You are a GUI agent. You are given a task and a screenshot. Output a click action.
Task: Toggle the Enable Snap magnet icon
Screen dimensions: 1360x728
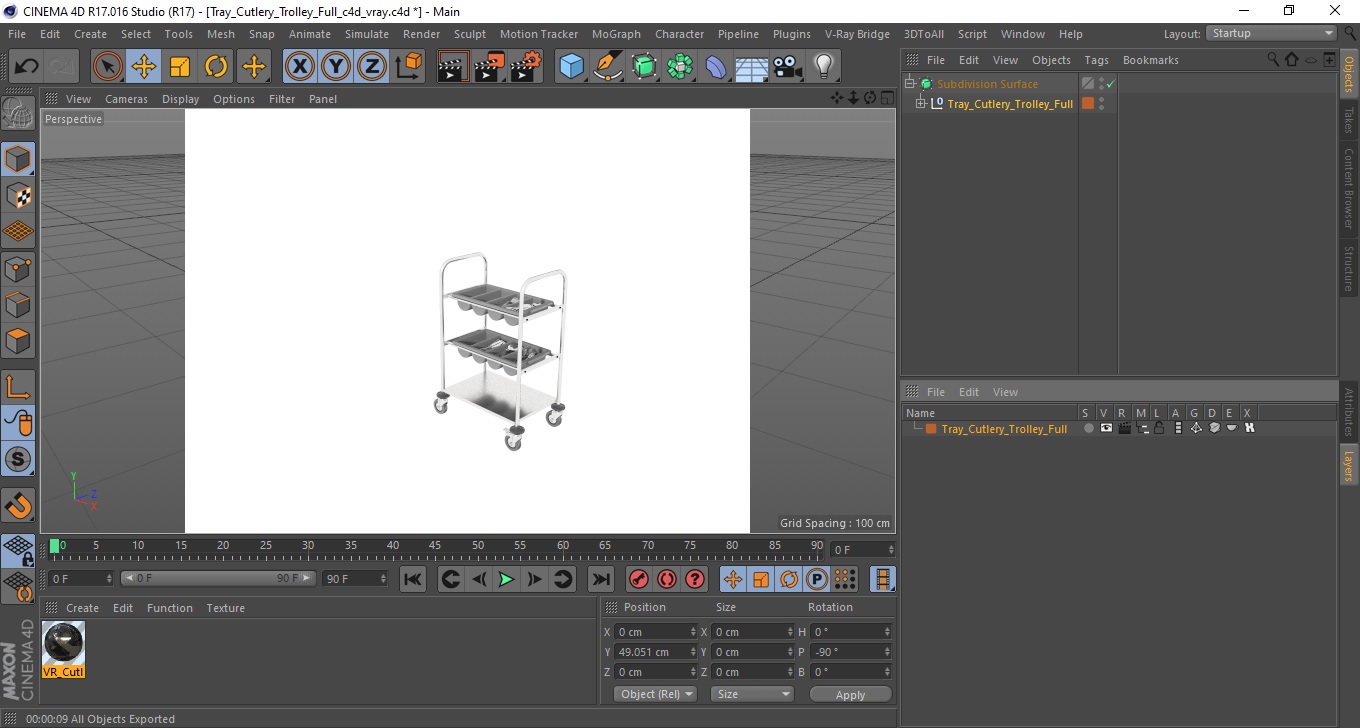point(18,505)
